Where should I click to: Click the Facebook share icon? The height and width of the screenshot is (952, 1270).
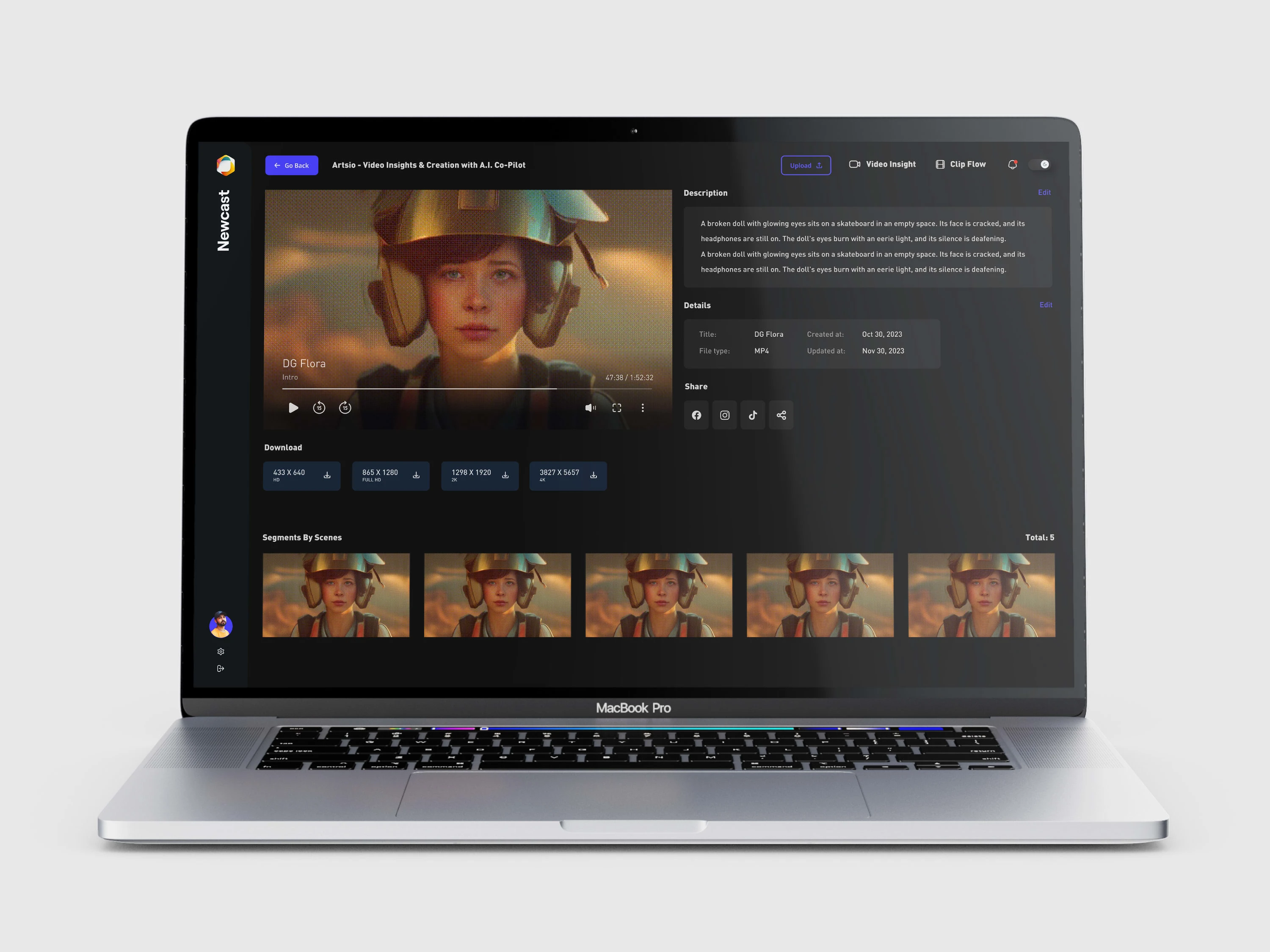696,414
